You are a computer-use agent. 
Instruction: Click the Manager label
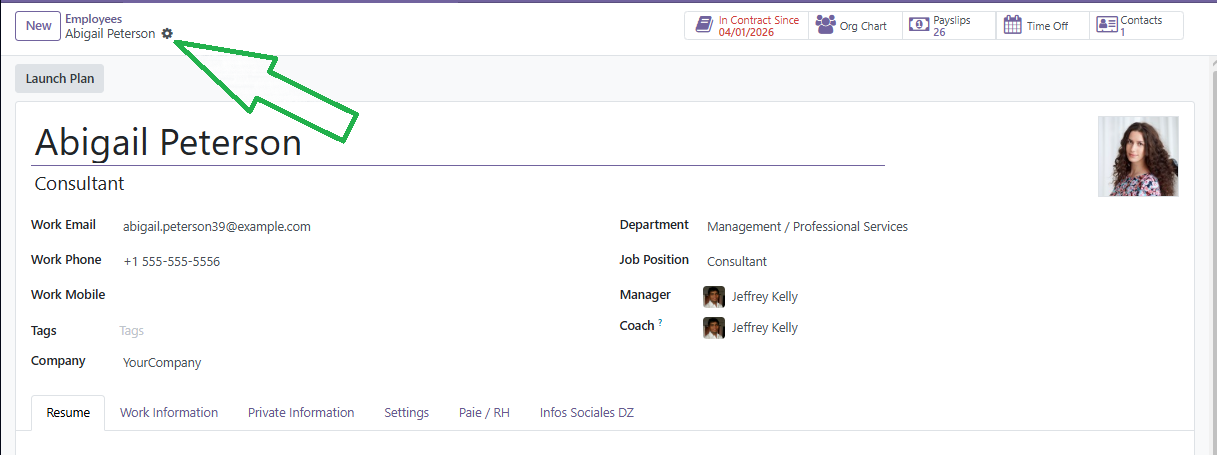click(x=645, y=295)
